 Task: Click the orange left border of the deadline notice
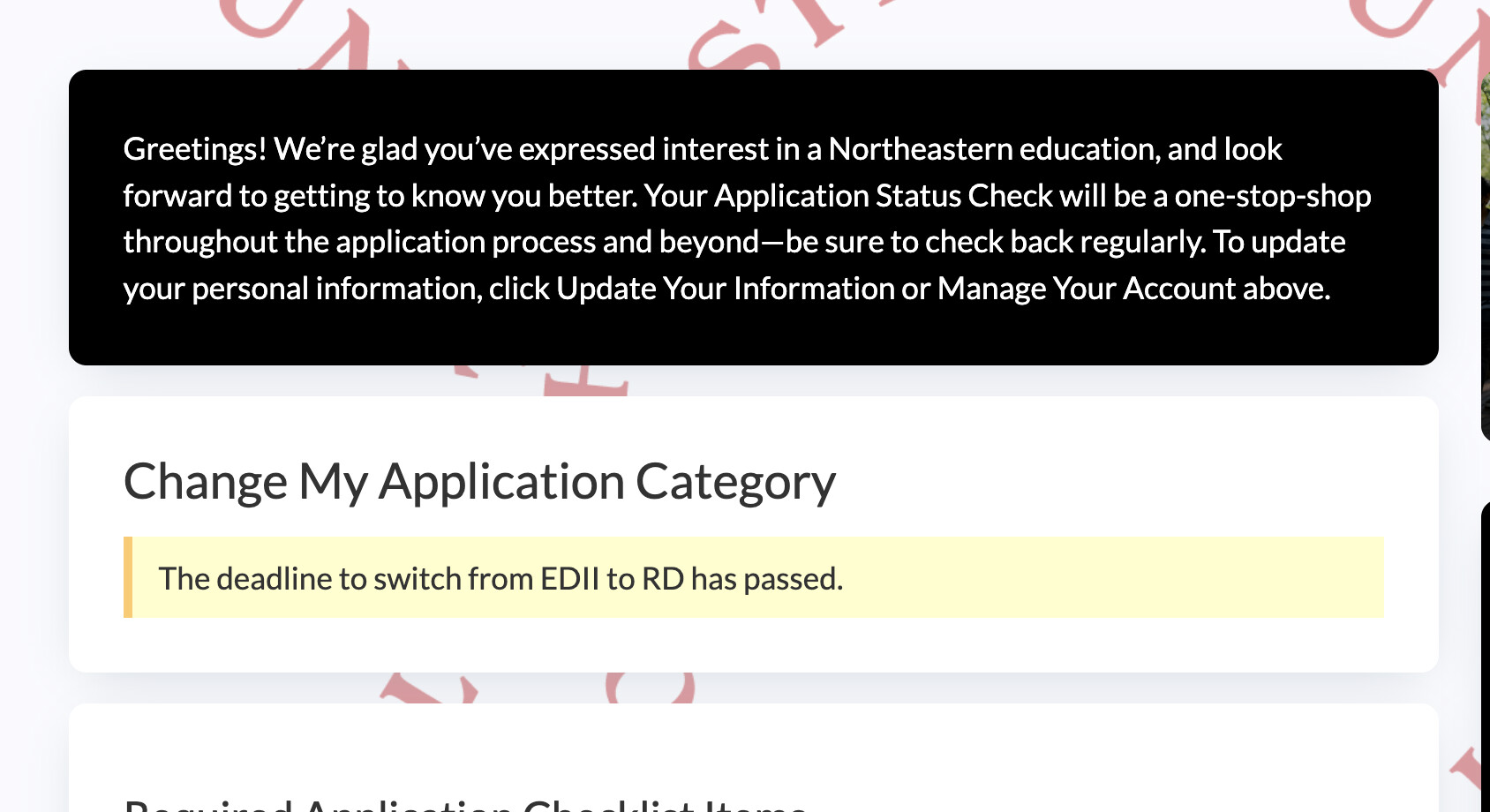pos(128,577)
